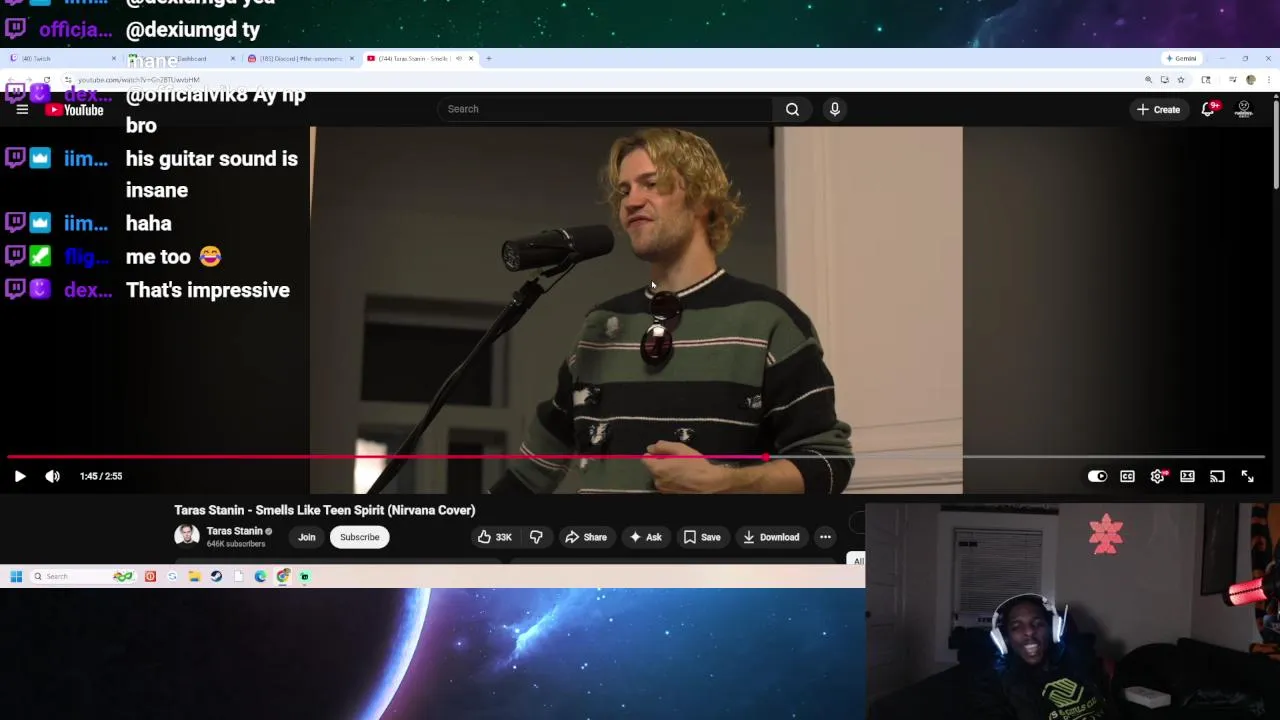Dislike the video with thumbs down
This screenshot has width=1280, height=720.
(x=536, y=537)
